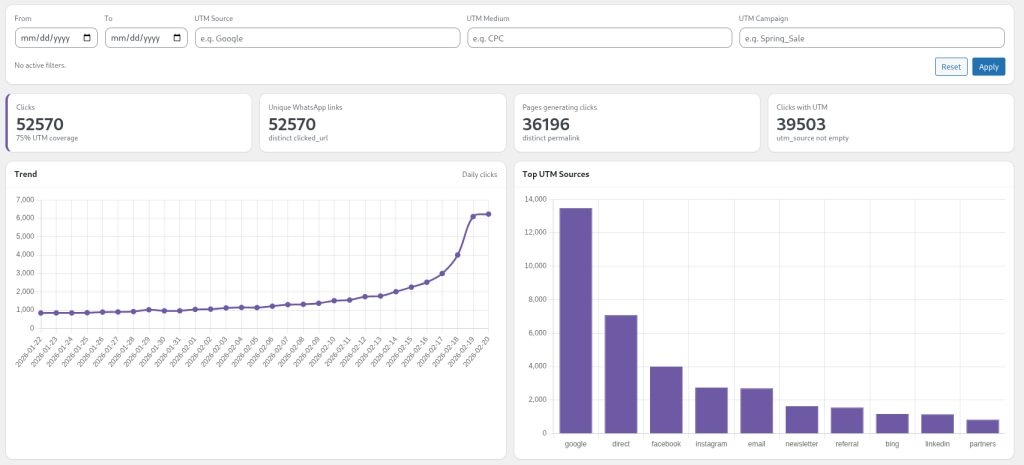Click the Daily clicks label in Trend

click(479, 174)
